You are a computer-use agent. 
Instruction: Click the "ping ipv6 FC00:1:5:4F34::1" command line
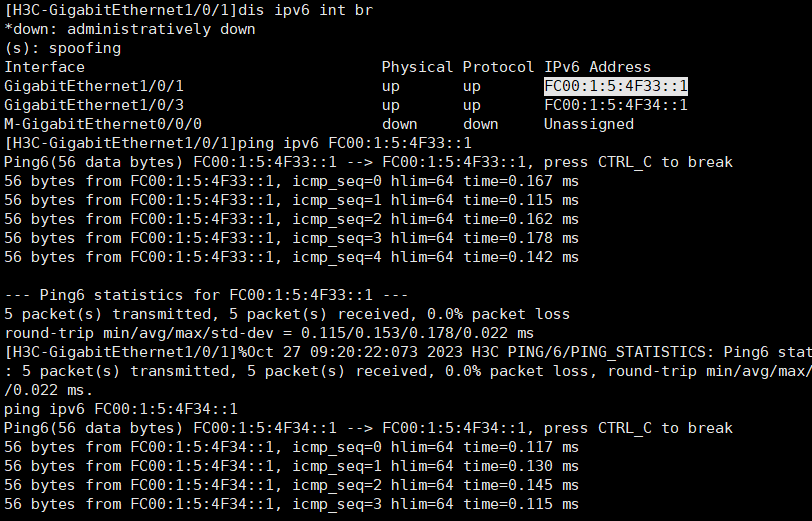[x=121, y=409]
